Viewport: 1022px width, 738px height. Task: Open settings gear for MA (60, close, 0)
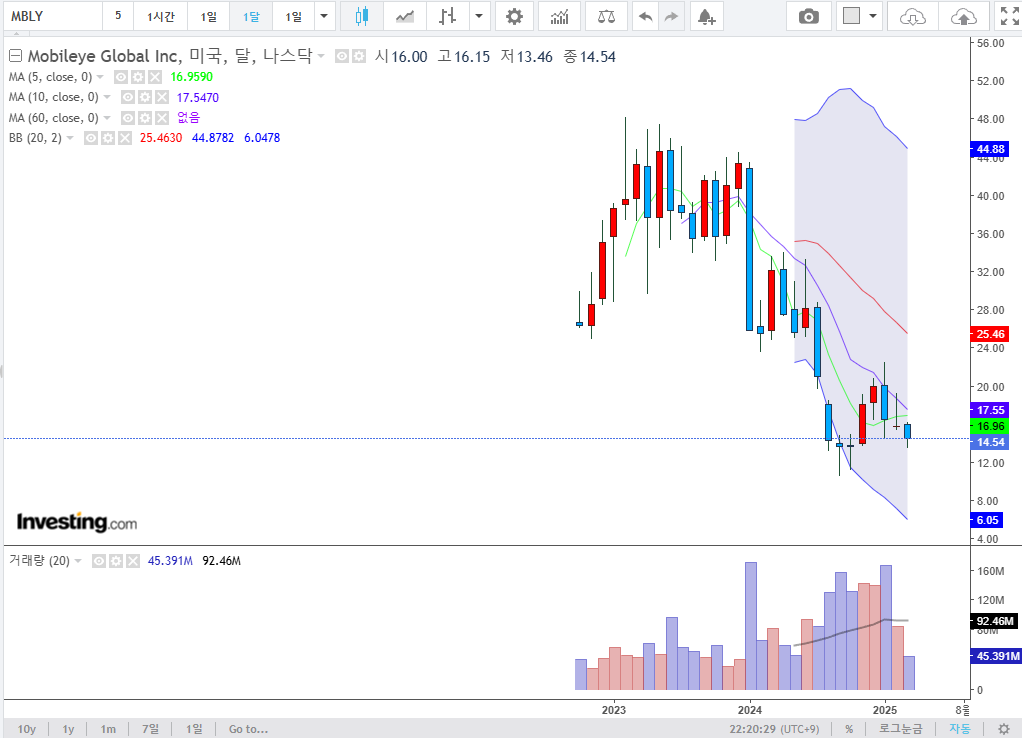pyautogui.click(x=145, y=118)
